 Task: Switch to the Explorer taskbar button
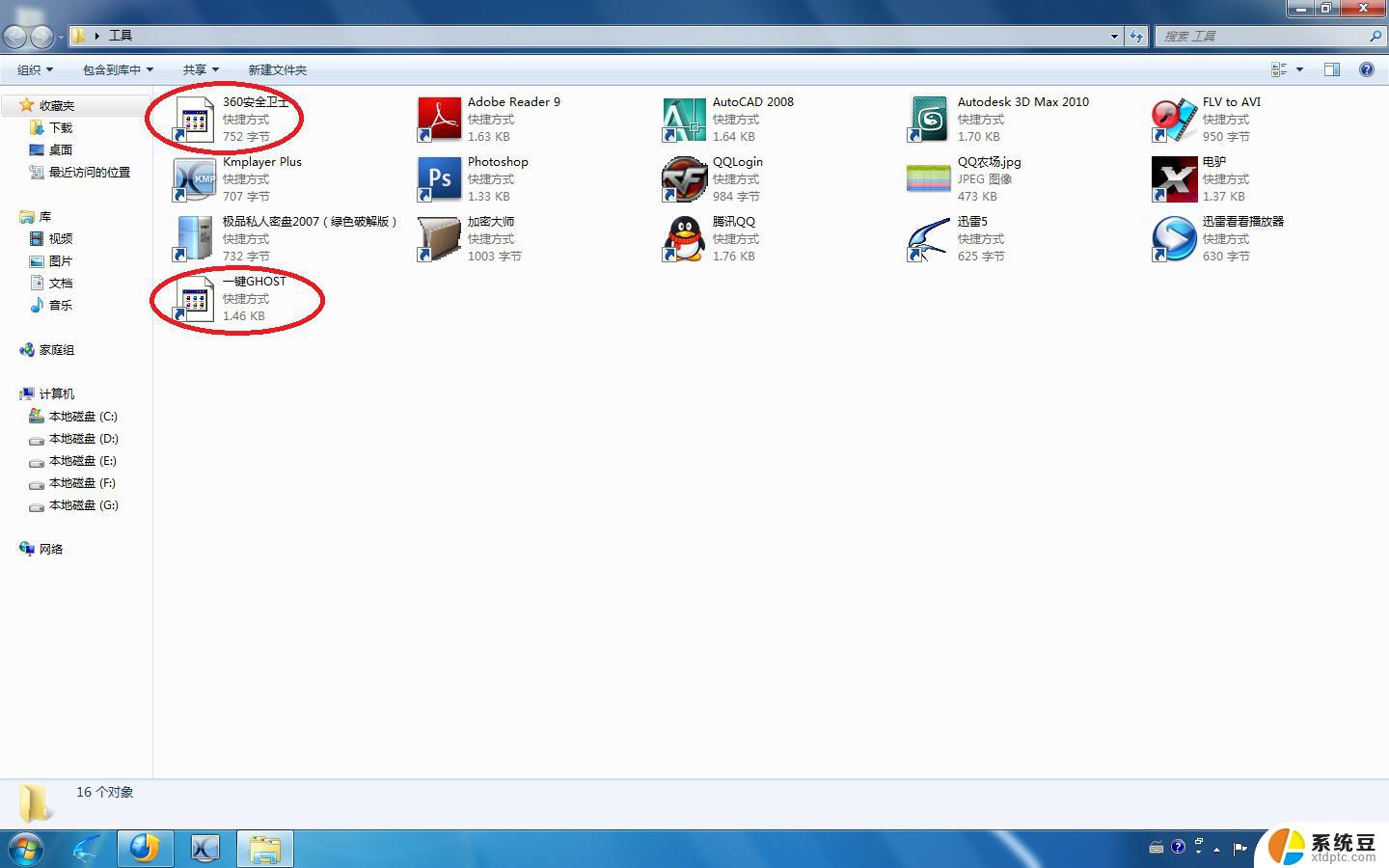tap(264, 849)
